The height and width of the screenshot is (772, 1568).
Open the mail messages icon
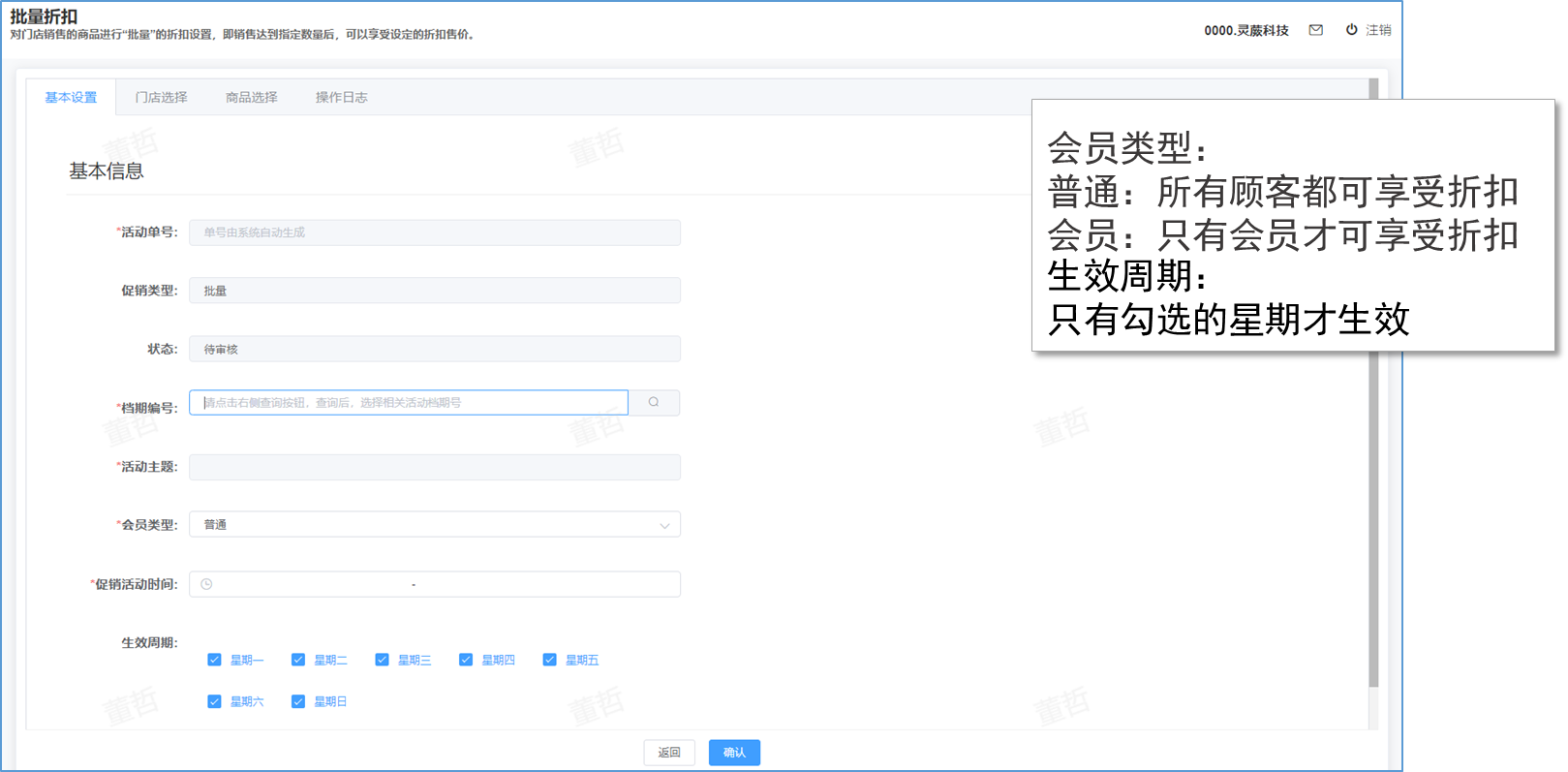[x=1315, y=30]
